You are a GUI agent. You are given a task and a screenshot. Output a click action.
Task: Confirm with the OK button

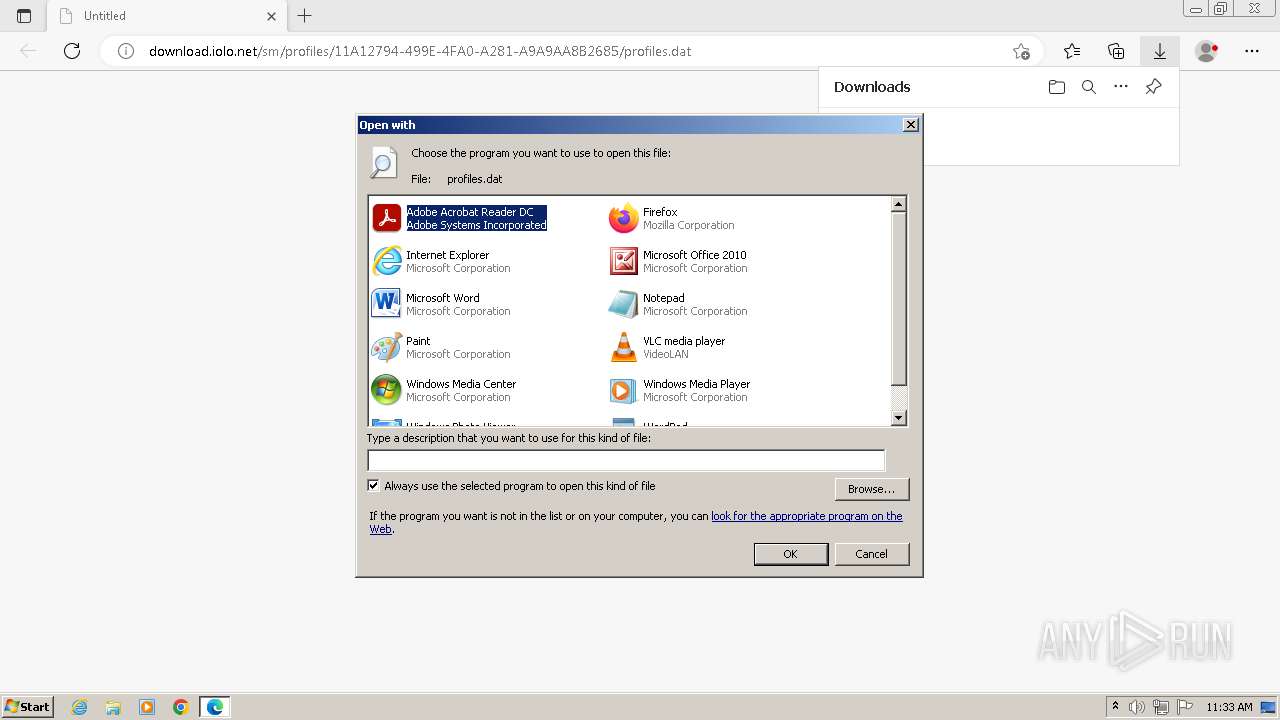click(790, 554)
